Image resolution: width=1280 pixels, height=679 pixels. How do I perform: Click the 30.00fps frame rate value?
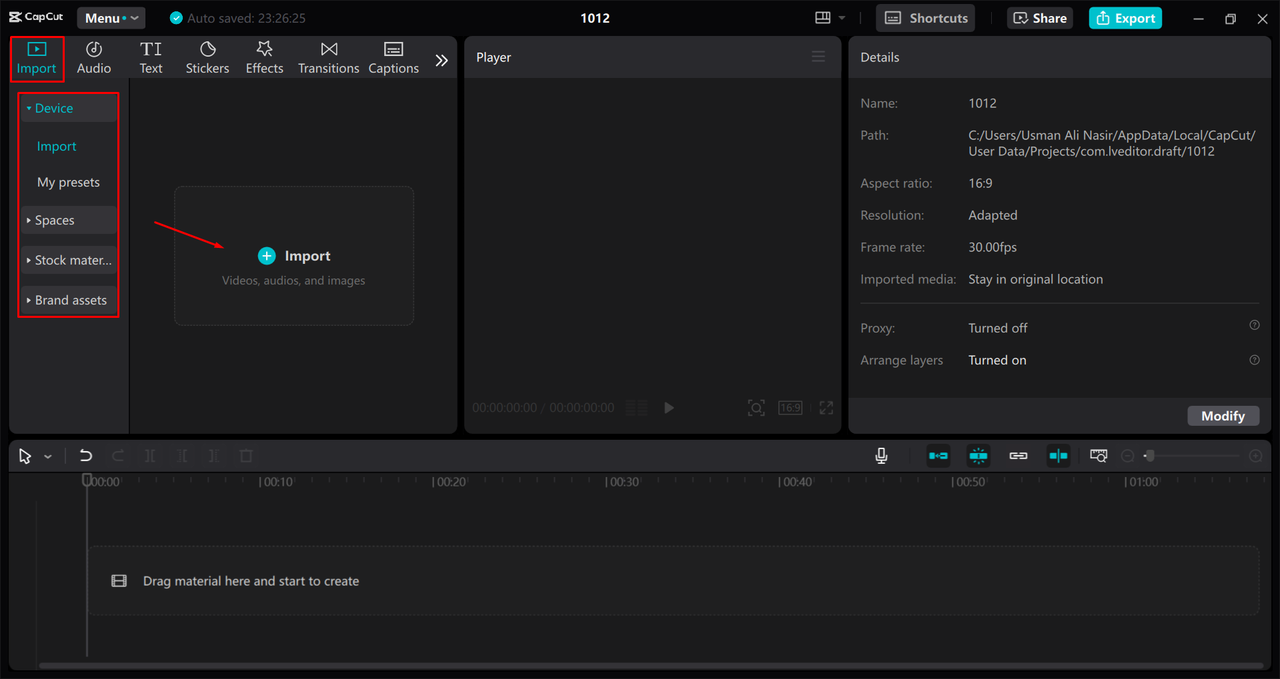(x=993, y=247)
